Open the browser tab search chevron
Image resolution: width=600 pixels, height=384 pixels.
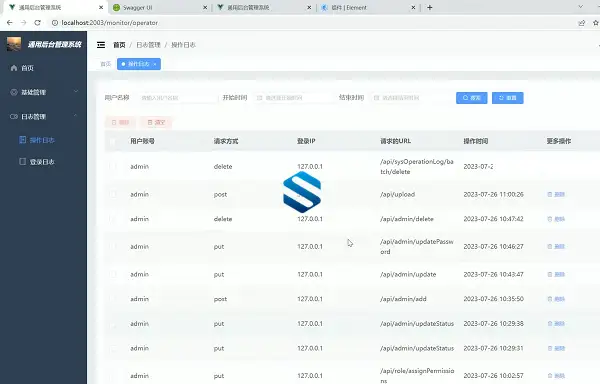(x=580, y=7)
